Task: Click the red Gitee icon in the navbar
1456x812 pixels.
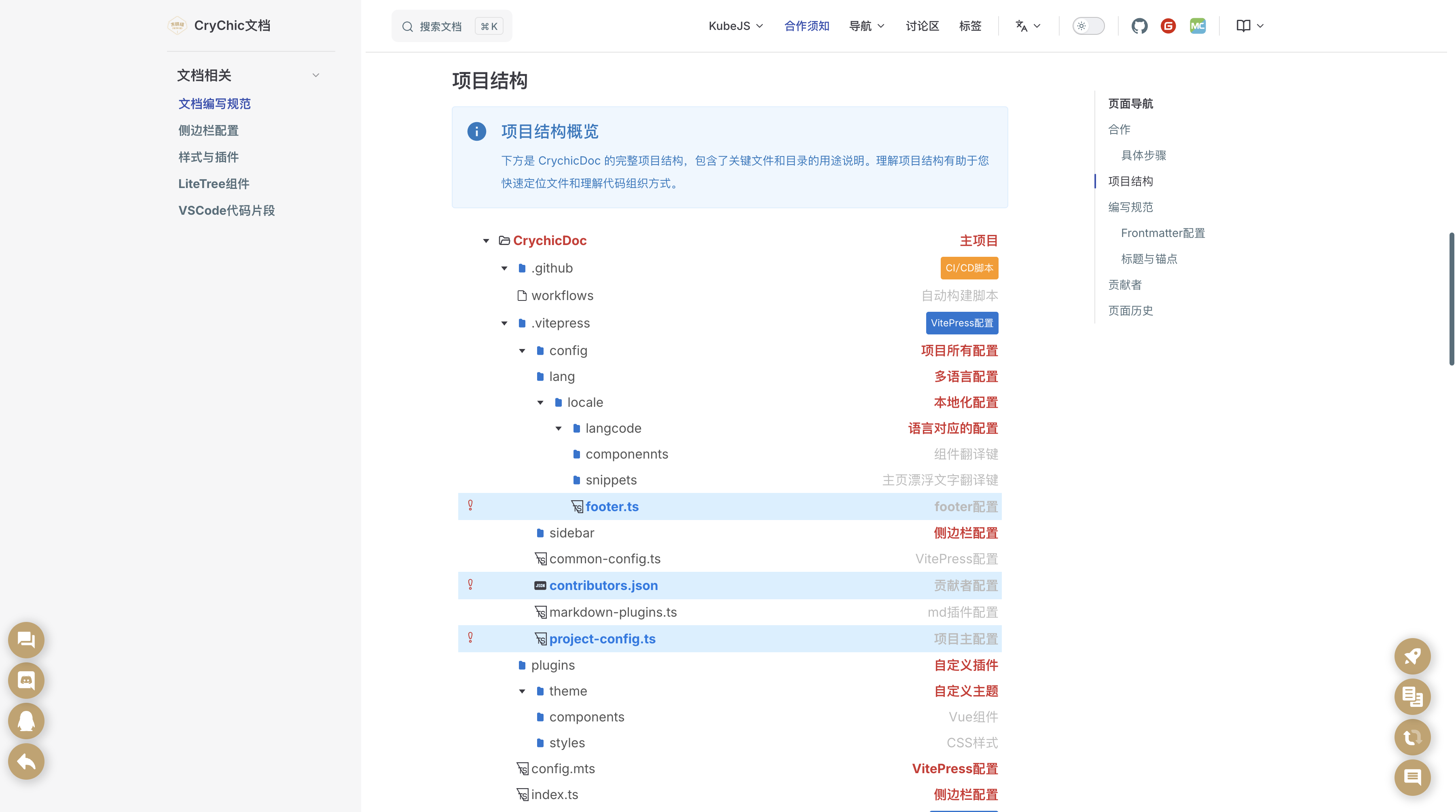Action: (1168, 25)
